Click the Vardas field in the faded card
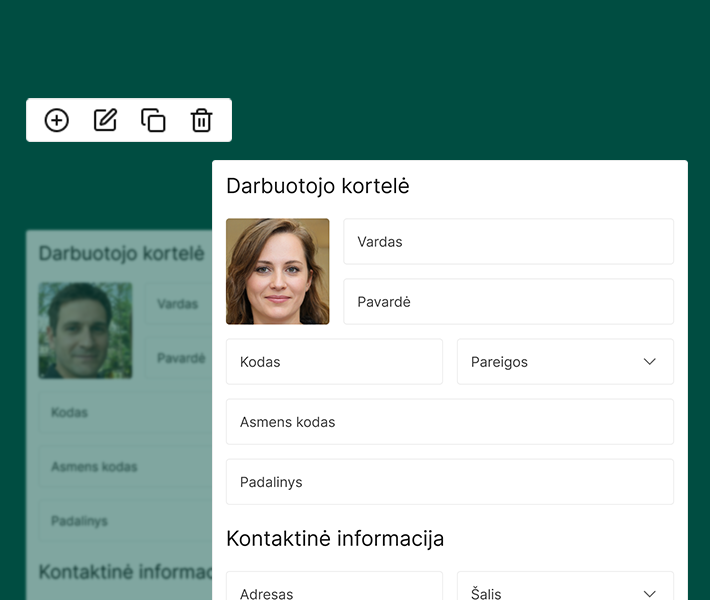710x600 pixels. point(178,304)
